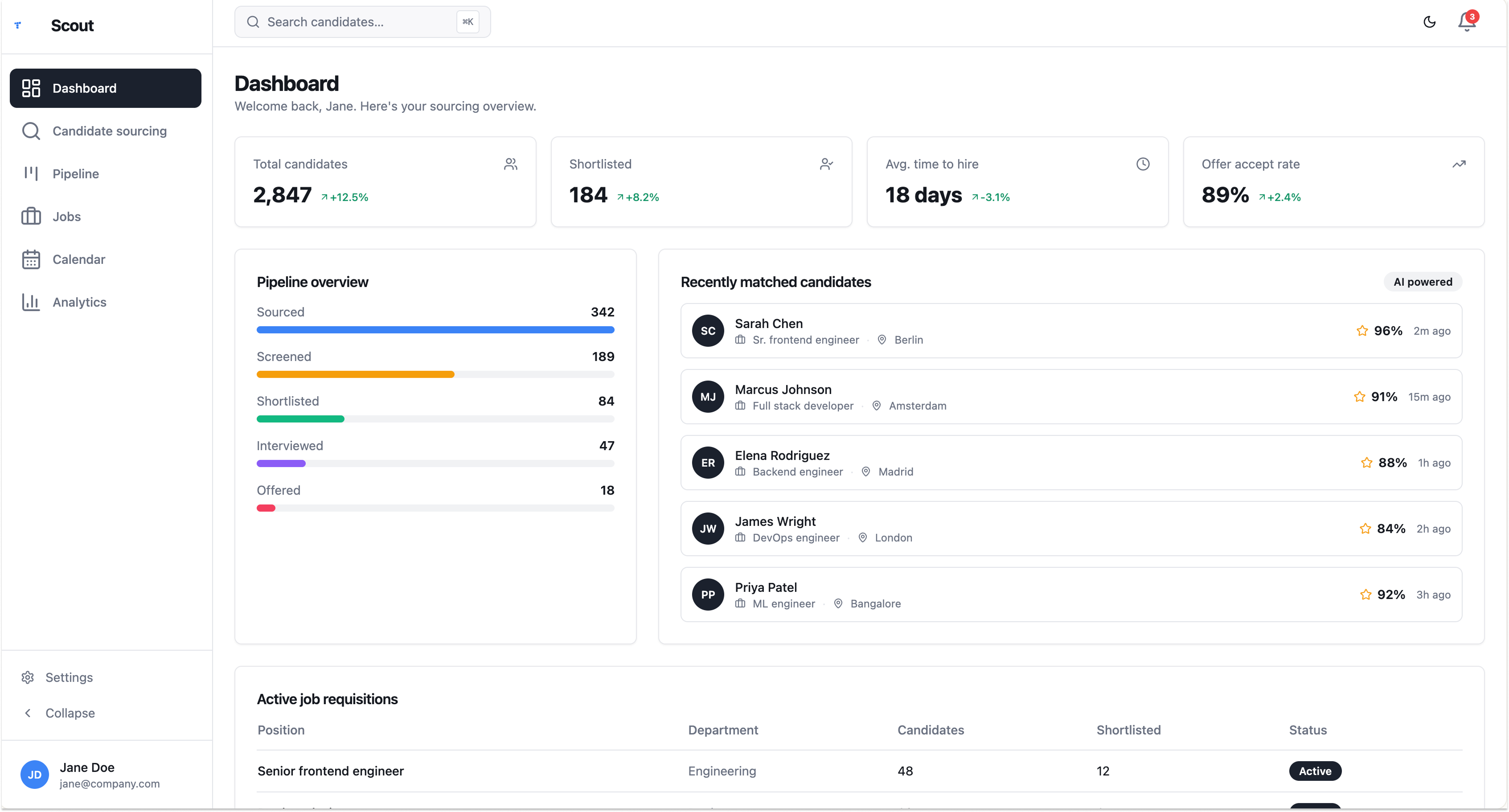Open the Calendar page
Screen dimensions: 1509x812
point(78,259)
